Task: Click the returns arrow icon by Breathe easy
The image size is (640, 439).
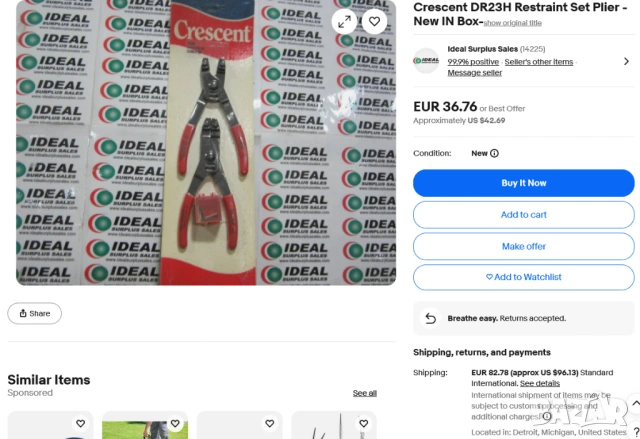Action: pos(431,318)
